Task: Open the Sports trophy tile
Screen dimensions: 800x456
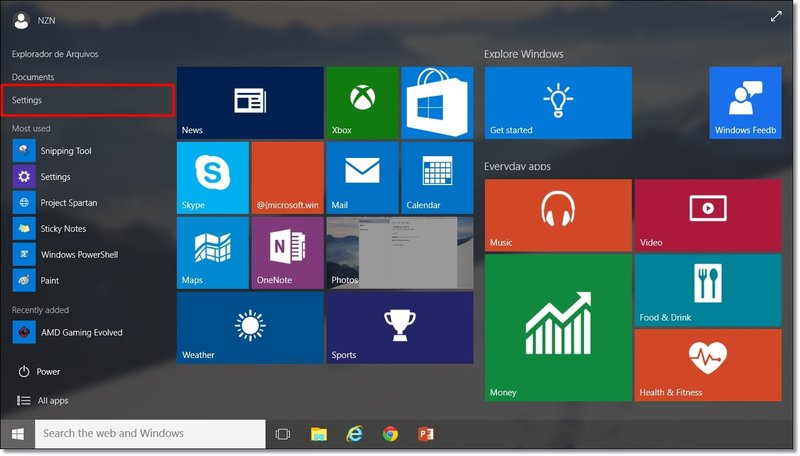Action: [x=400, y=327]
